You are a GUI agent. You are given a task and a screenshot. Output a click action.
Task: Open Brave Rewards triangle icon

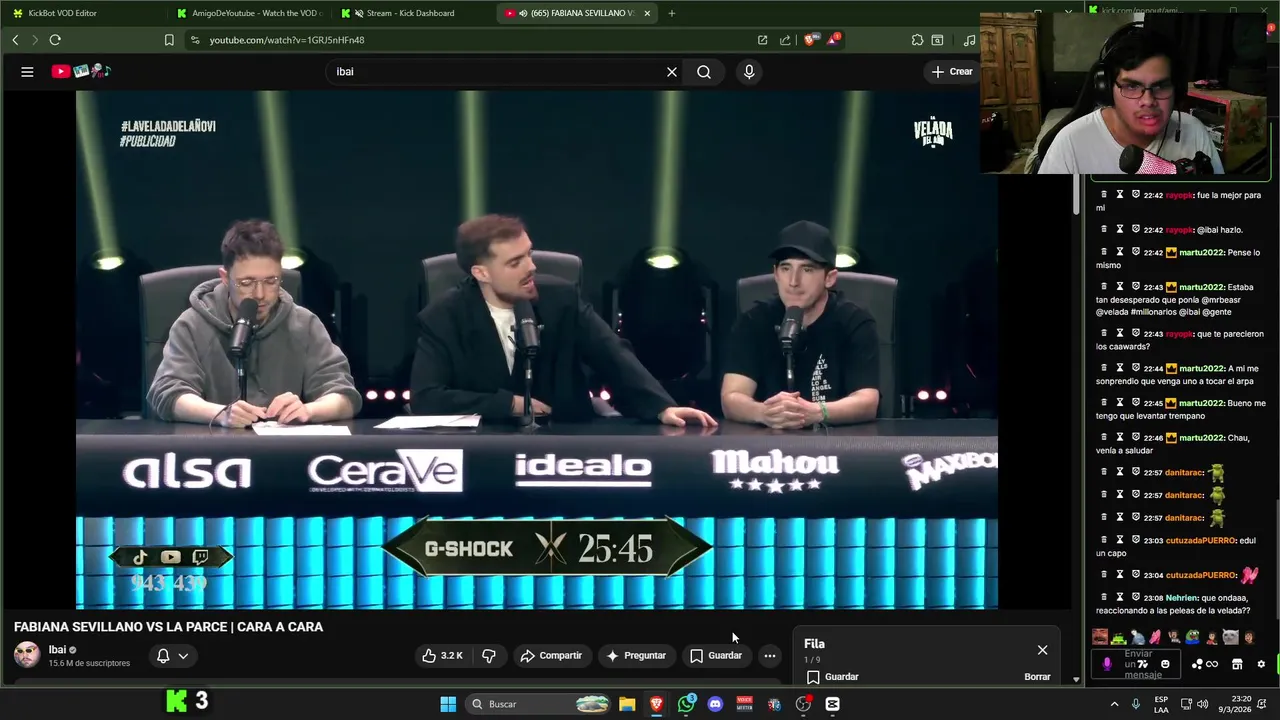pos(833,40)
